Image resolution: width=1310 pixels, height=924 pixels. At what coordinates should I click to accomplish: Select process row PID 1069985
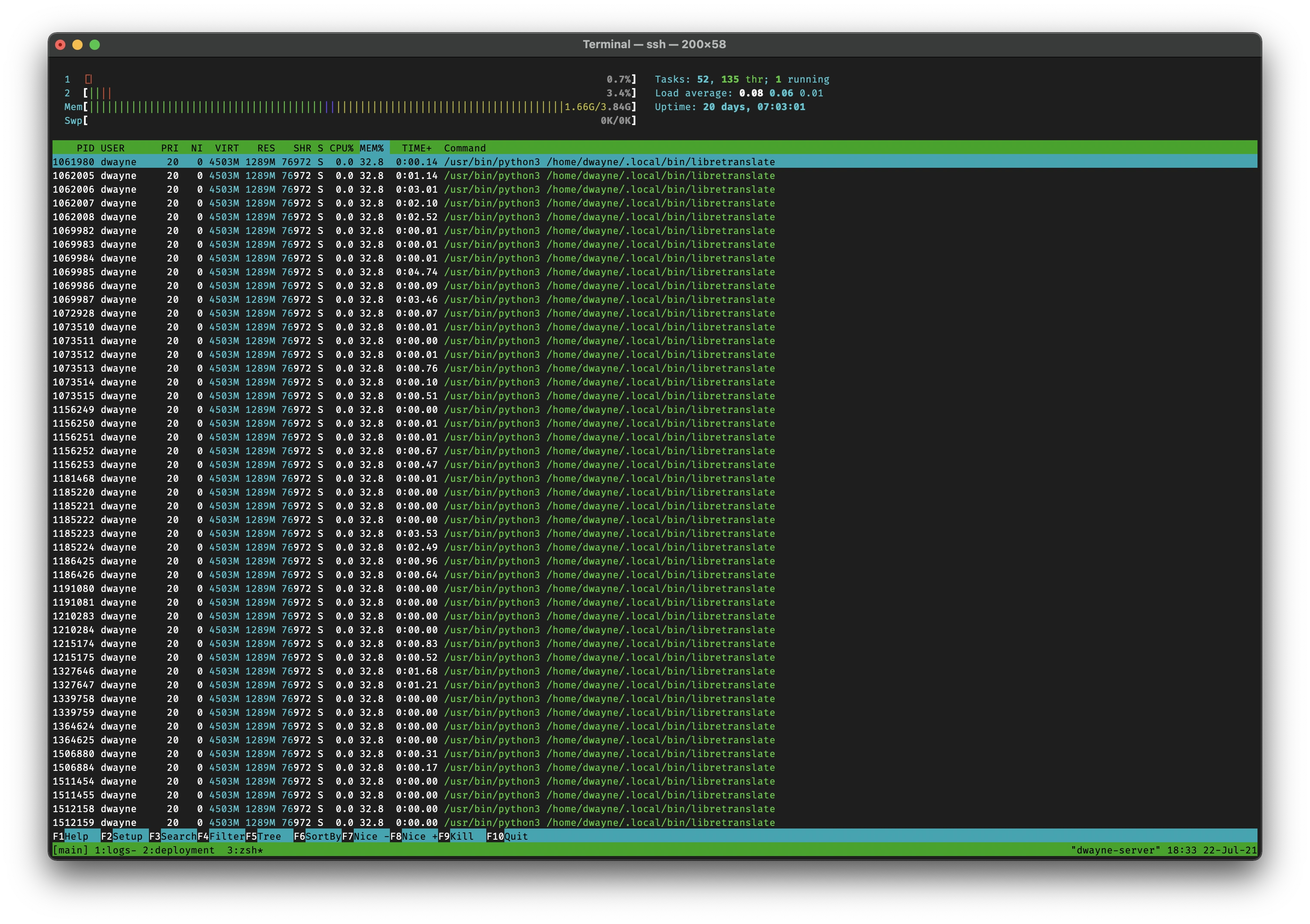pos(655,272)
